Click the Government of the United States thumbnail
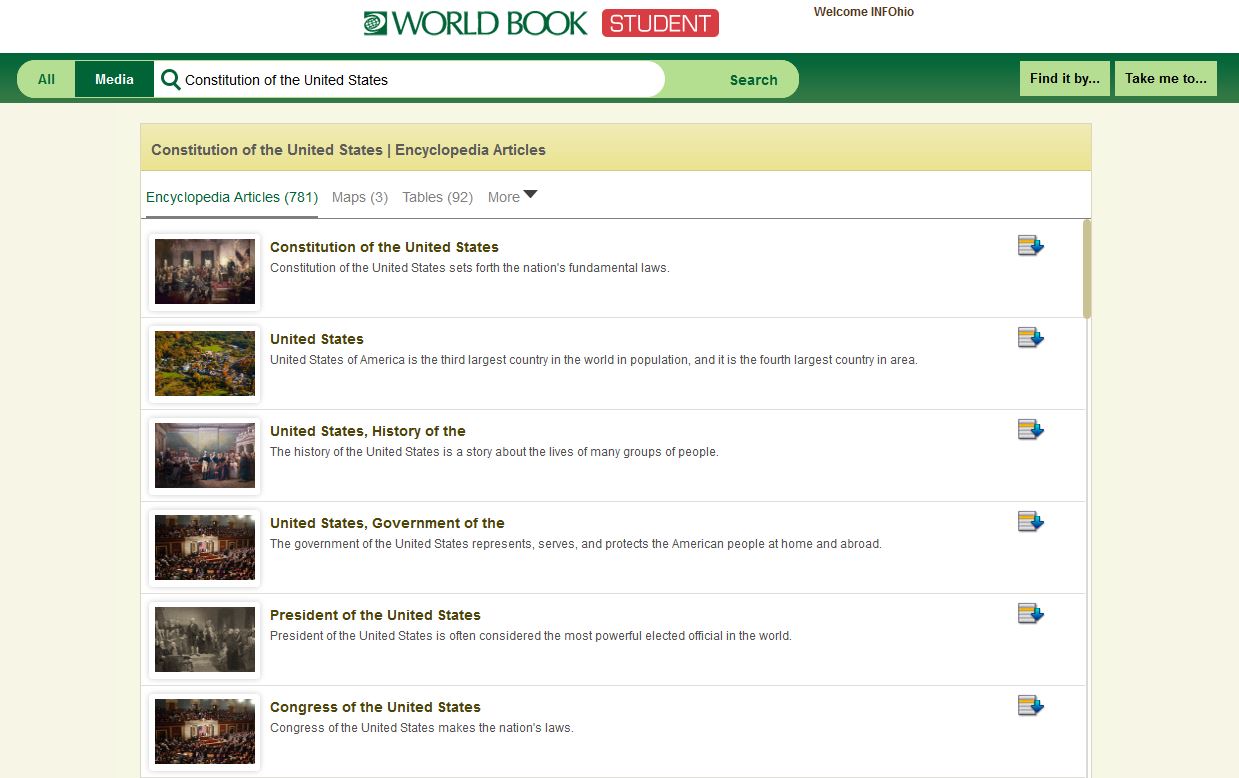The width and height of the screenshot is (1239, 778). (x=205, y=547)
